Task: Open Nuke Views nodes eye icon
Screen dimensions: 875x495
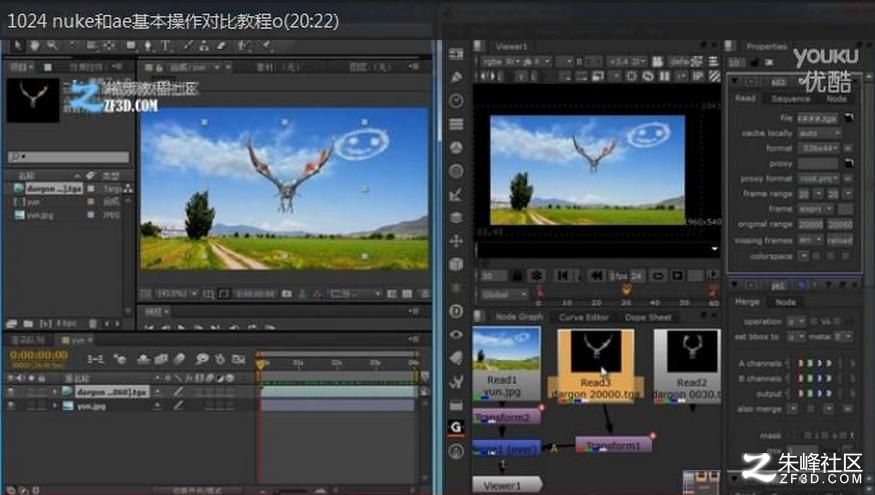Action: (456, 334)
